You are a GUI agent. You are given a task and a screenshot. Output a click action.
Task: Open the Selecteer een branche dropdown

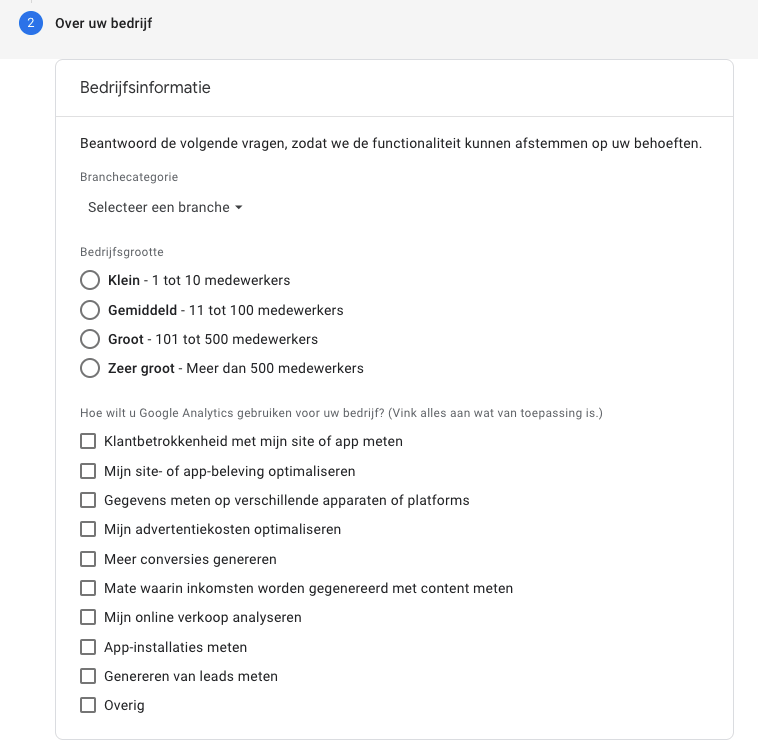(x=165, y=208)
